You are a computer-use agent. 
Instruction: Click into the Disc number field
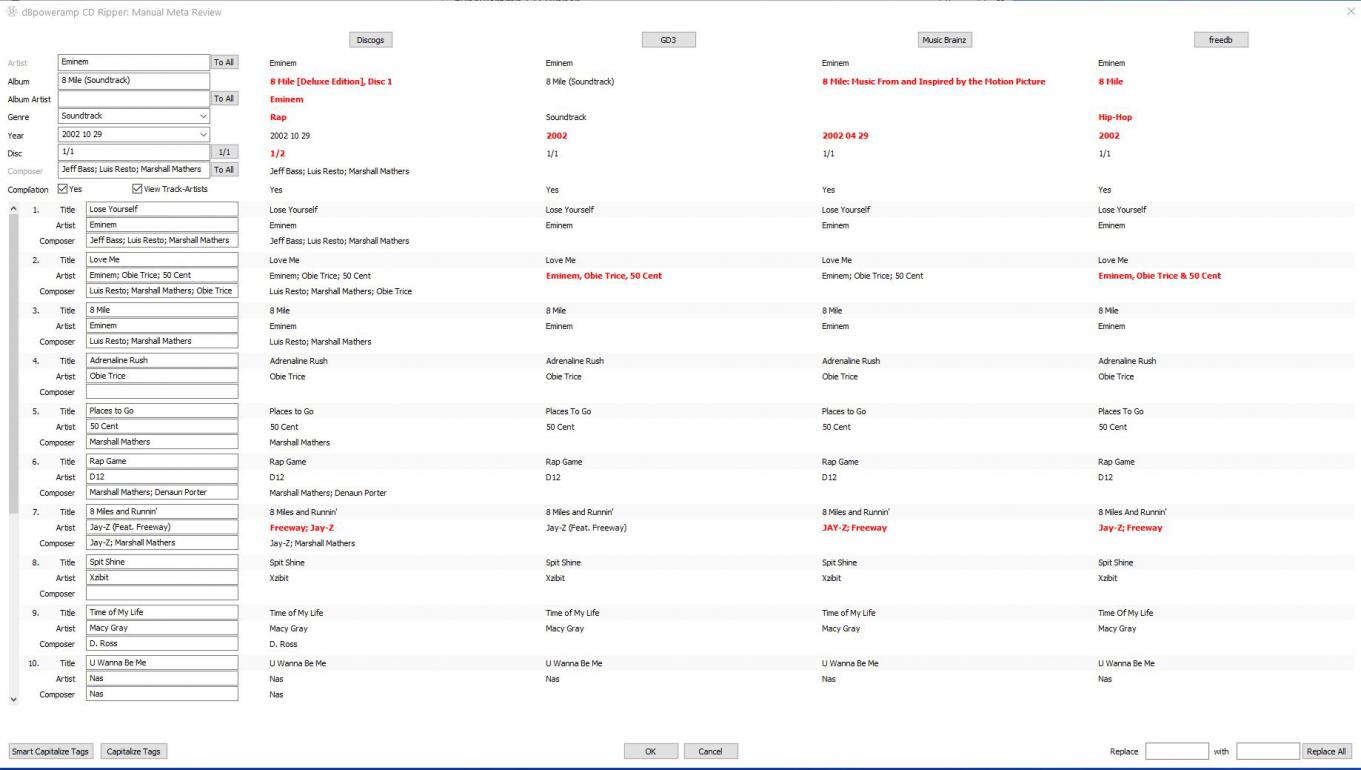134,152
